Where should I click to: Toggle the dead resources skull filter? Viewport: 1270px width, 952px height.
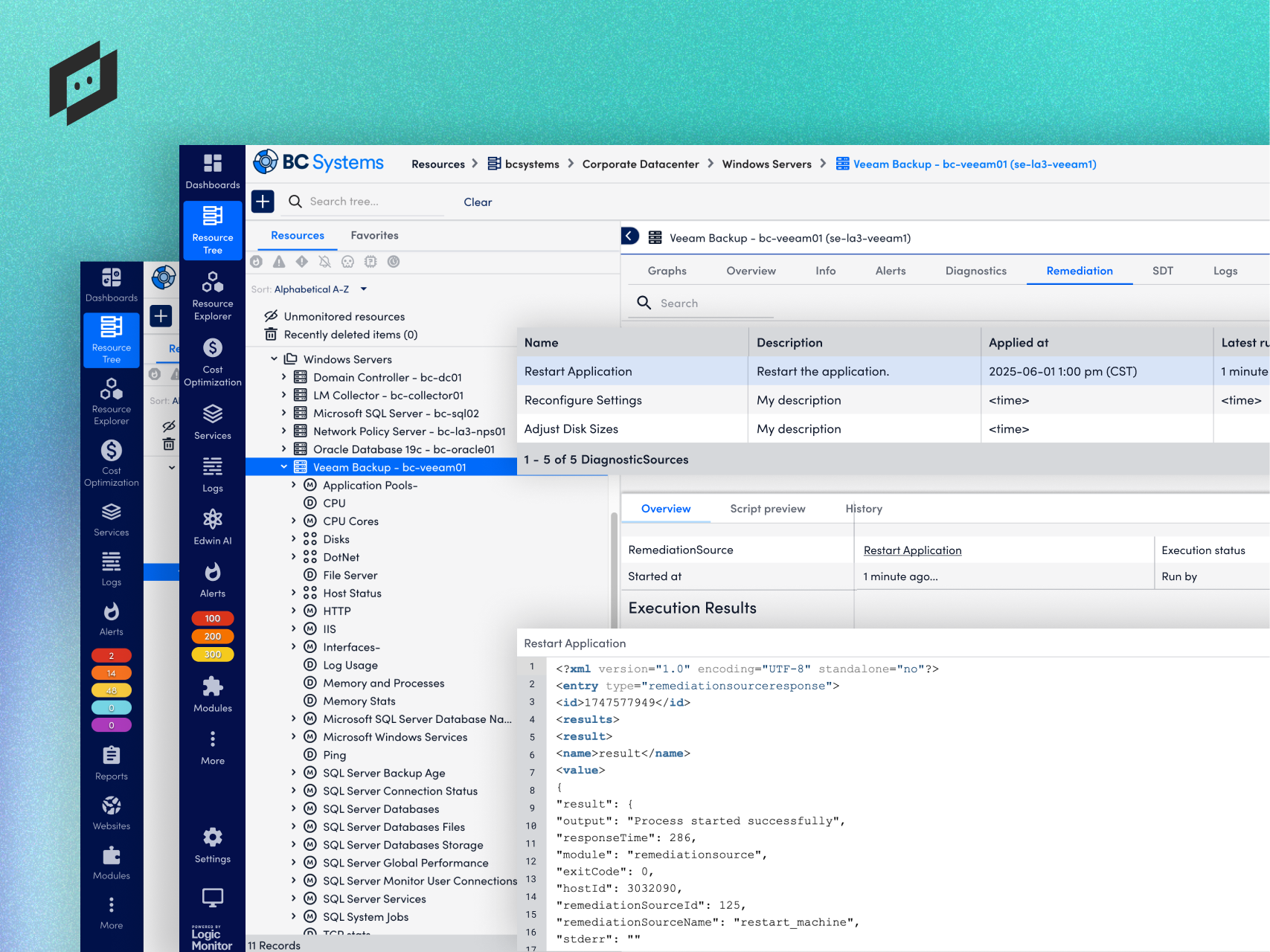pos(347,262)
